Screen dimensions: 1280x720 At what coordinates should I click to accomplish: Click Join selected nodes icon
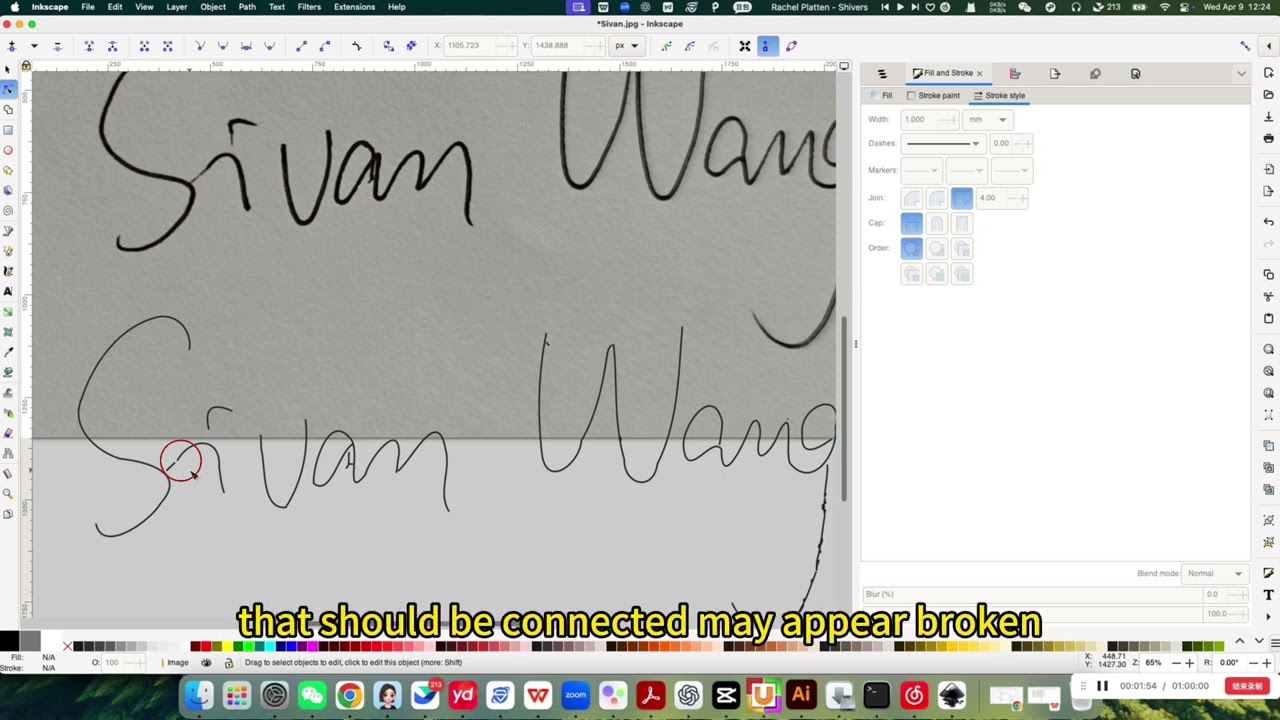click(x=89, y=46)
